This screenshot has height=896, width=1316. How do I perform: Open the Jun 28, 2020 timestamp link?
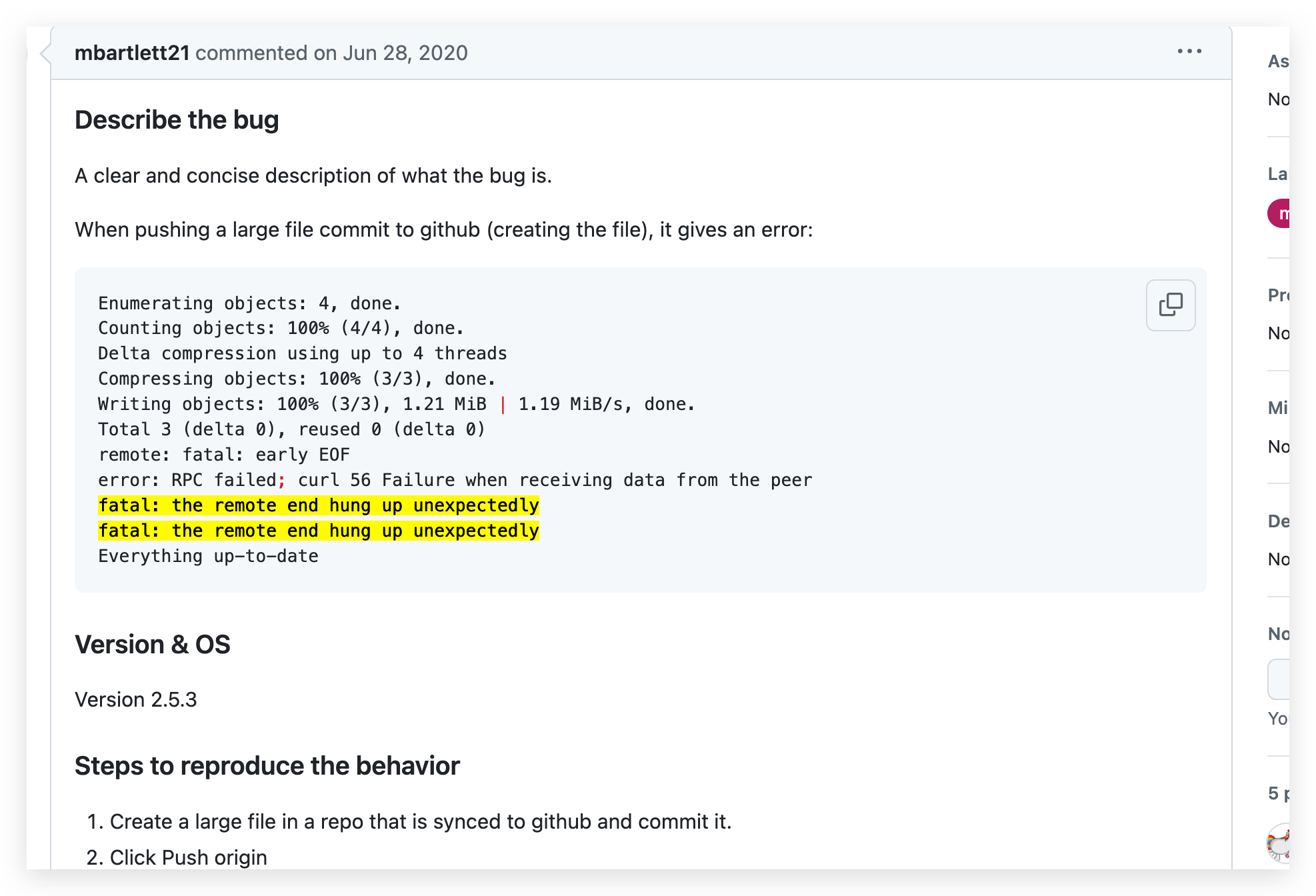click(x=405, y=53)
